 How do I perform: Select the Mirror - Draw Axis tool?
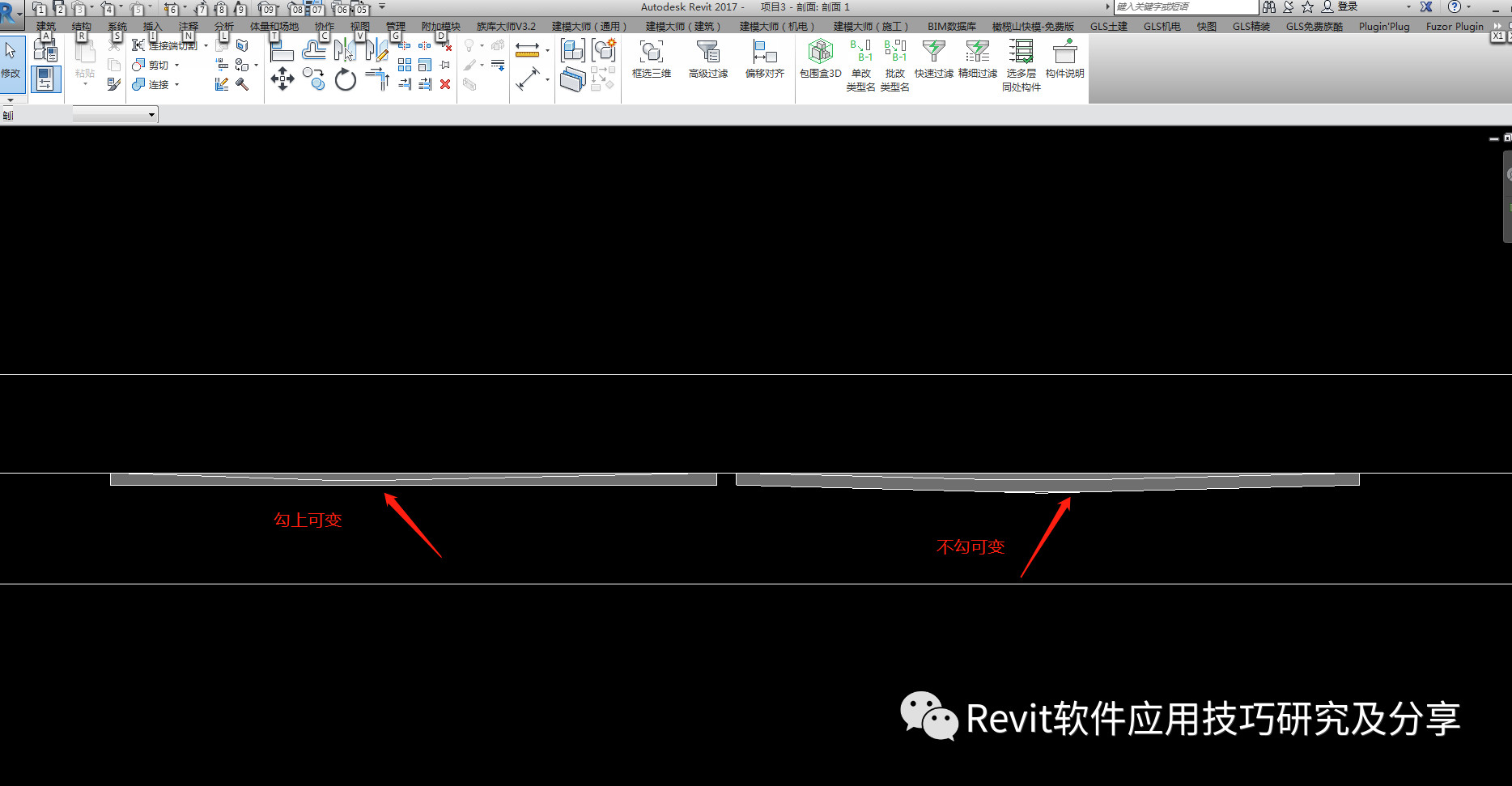tap(377, 51)
